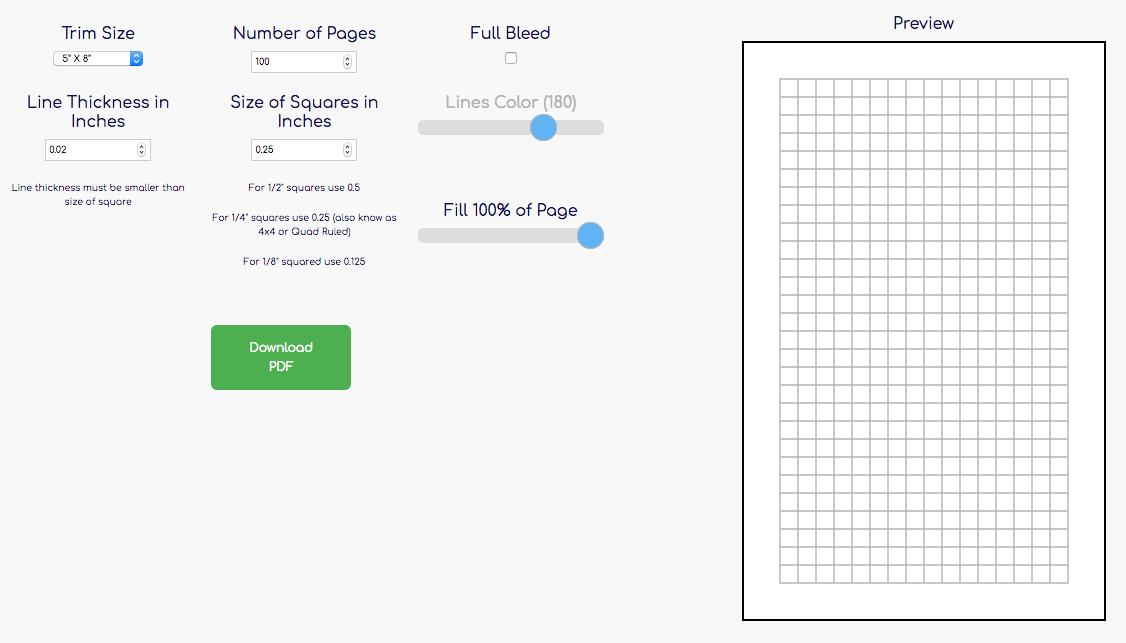
Task: Click the Download PDF button
Action: point(281,357)
